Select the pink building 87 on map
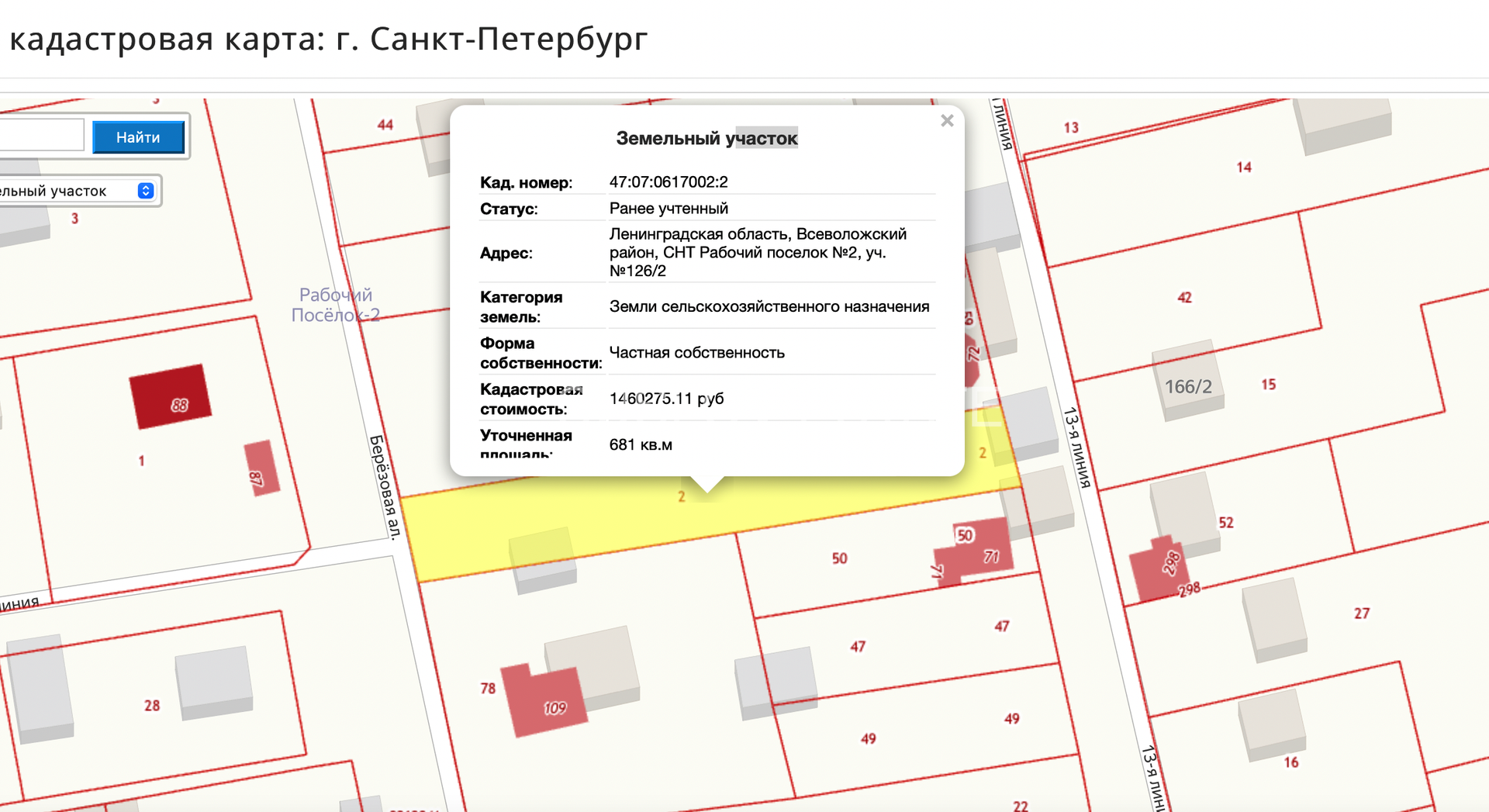Viewport: 1489px width, 812px height. [261, 468]
